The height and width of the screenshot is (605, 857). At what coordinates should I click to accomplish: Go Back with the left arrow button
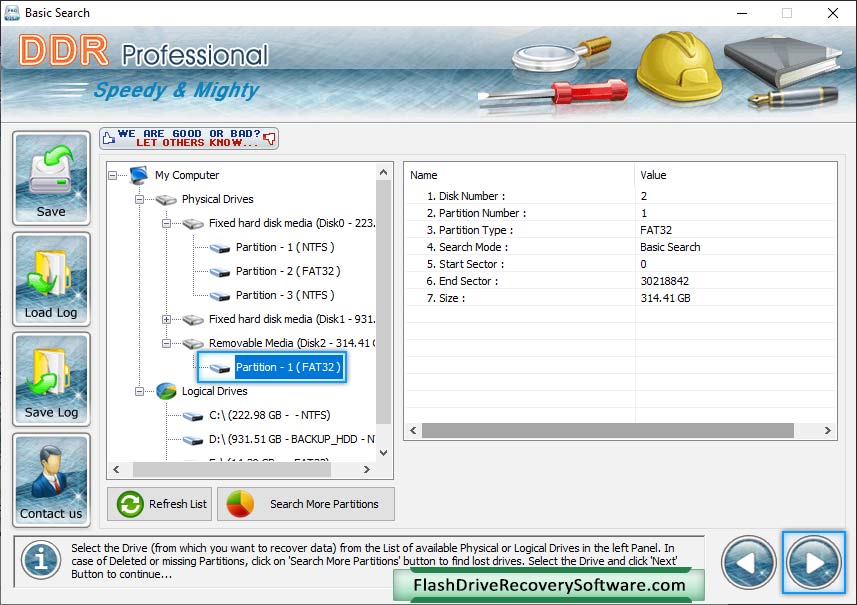748,562
